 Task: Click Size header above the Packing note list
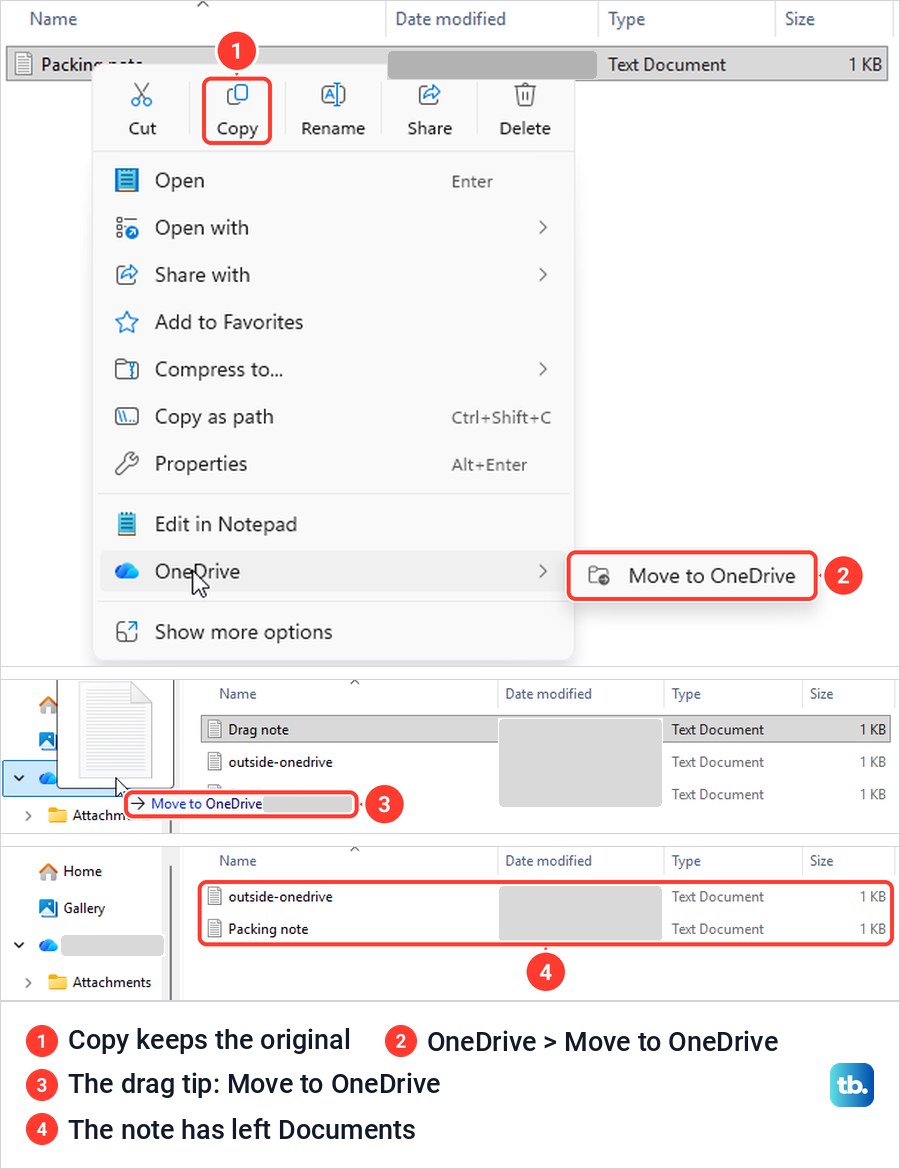pyautogui.click(x=822, y=860)
